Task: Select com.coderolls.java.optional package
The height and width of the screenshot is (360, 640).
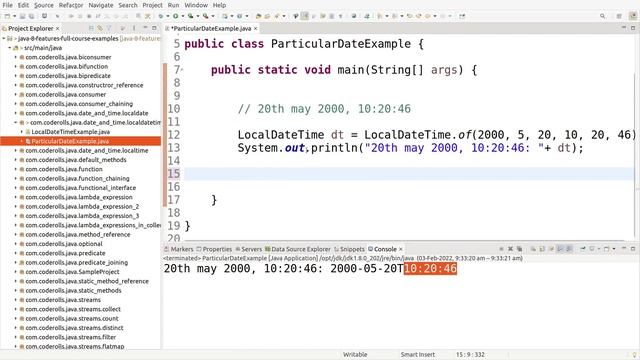Action: 64,244
